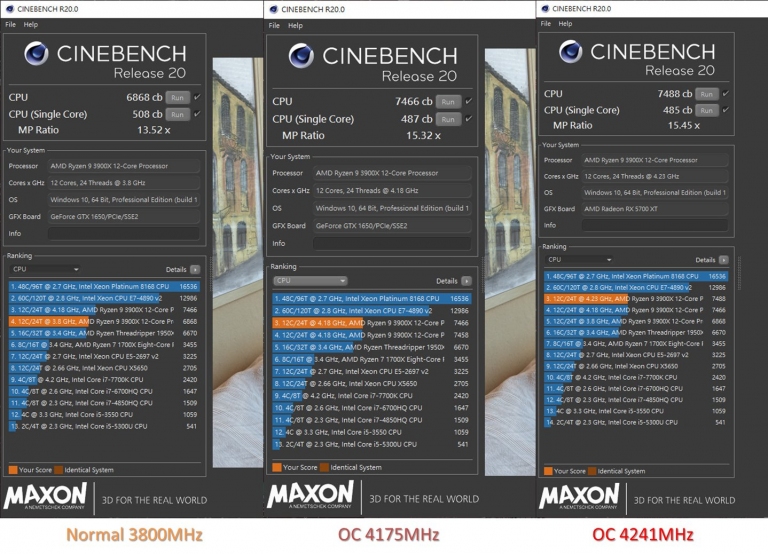Open the Help menu in the left window
Image resolution: width=768 pixels, height=554 pixels.
tap(30, 24)
